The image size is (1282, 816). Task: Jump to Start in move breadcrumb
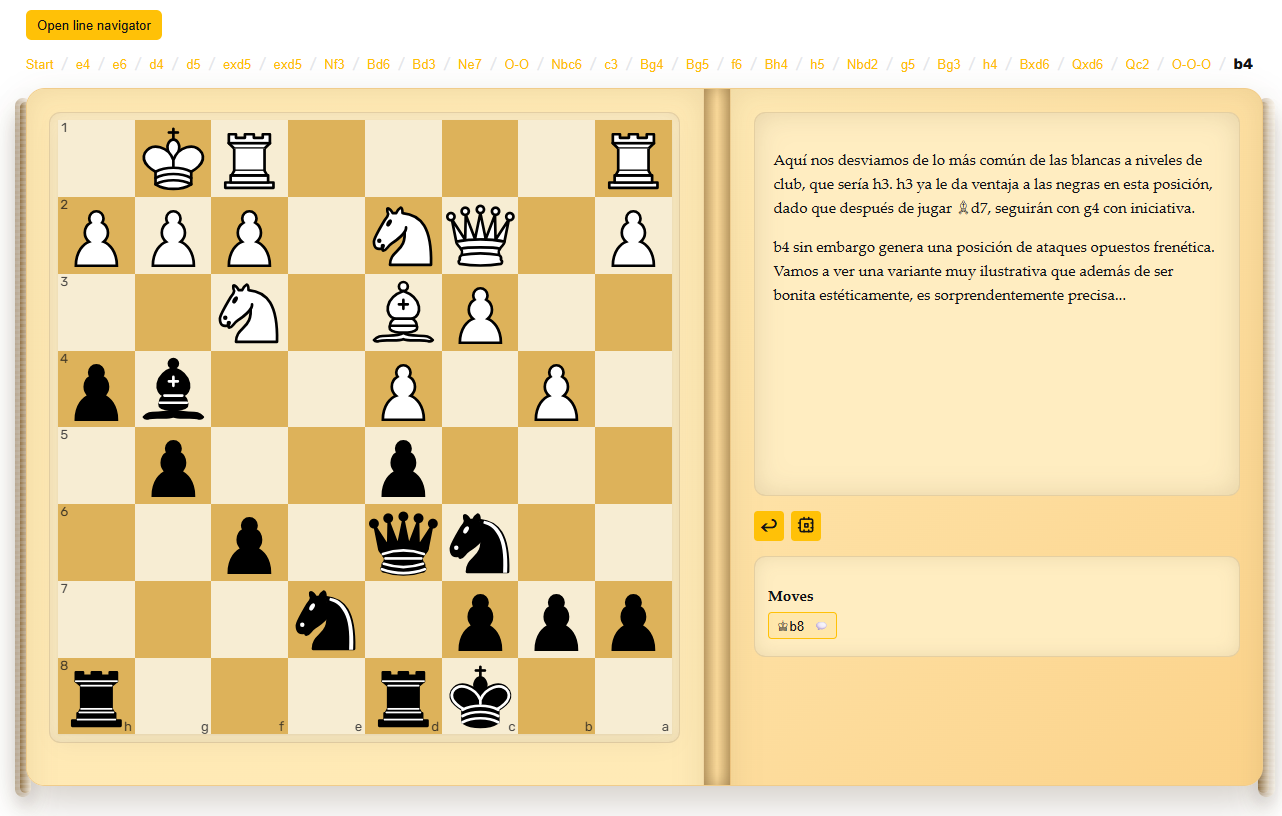[x=39, y=65]
